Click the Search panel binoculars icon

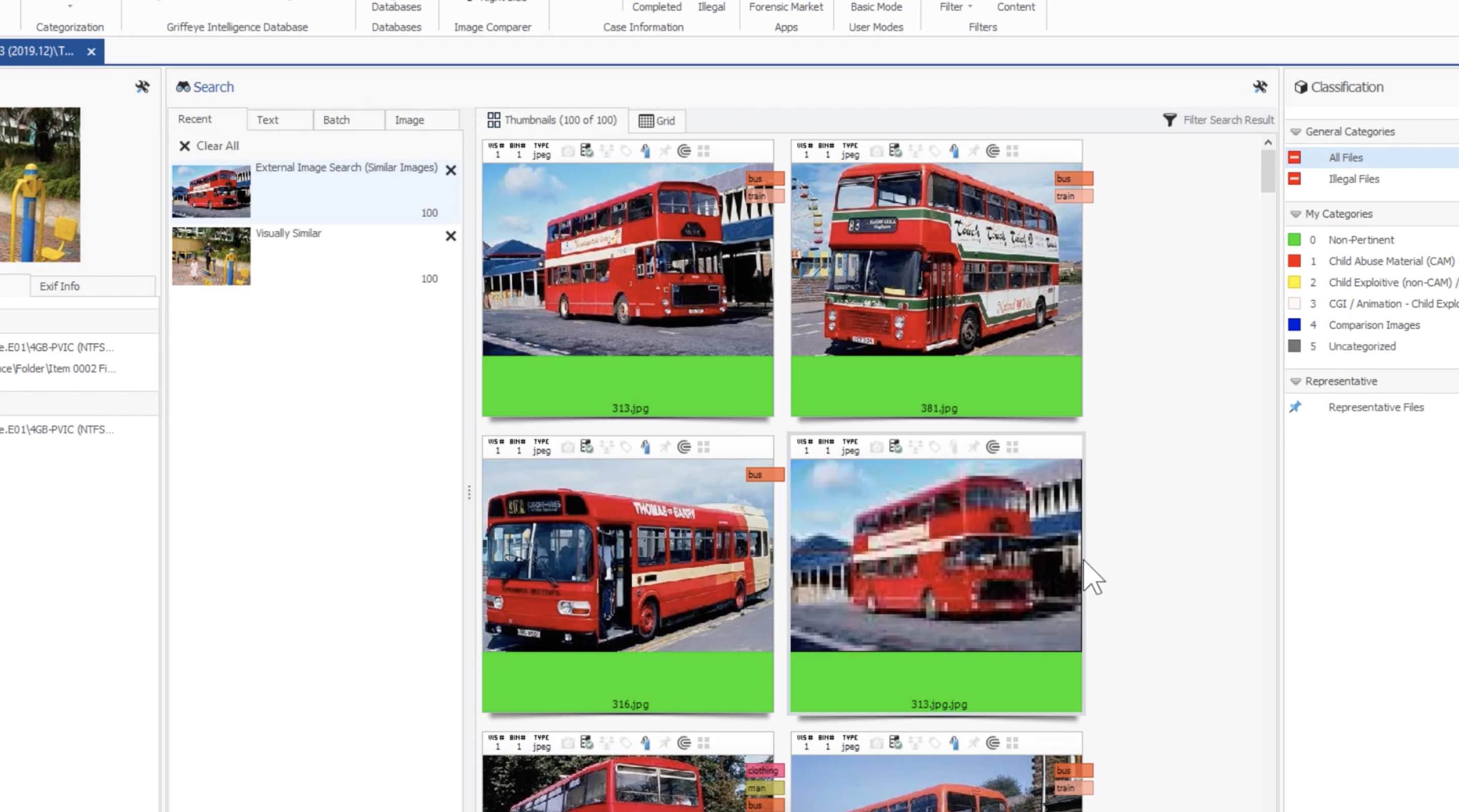(183, 86)
